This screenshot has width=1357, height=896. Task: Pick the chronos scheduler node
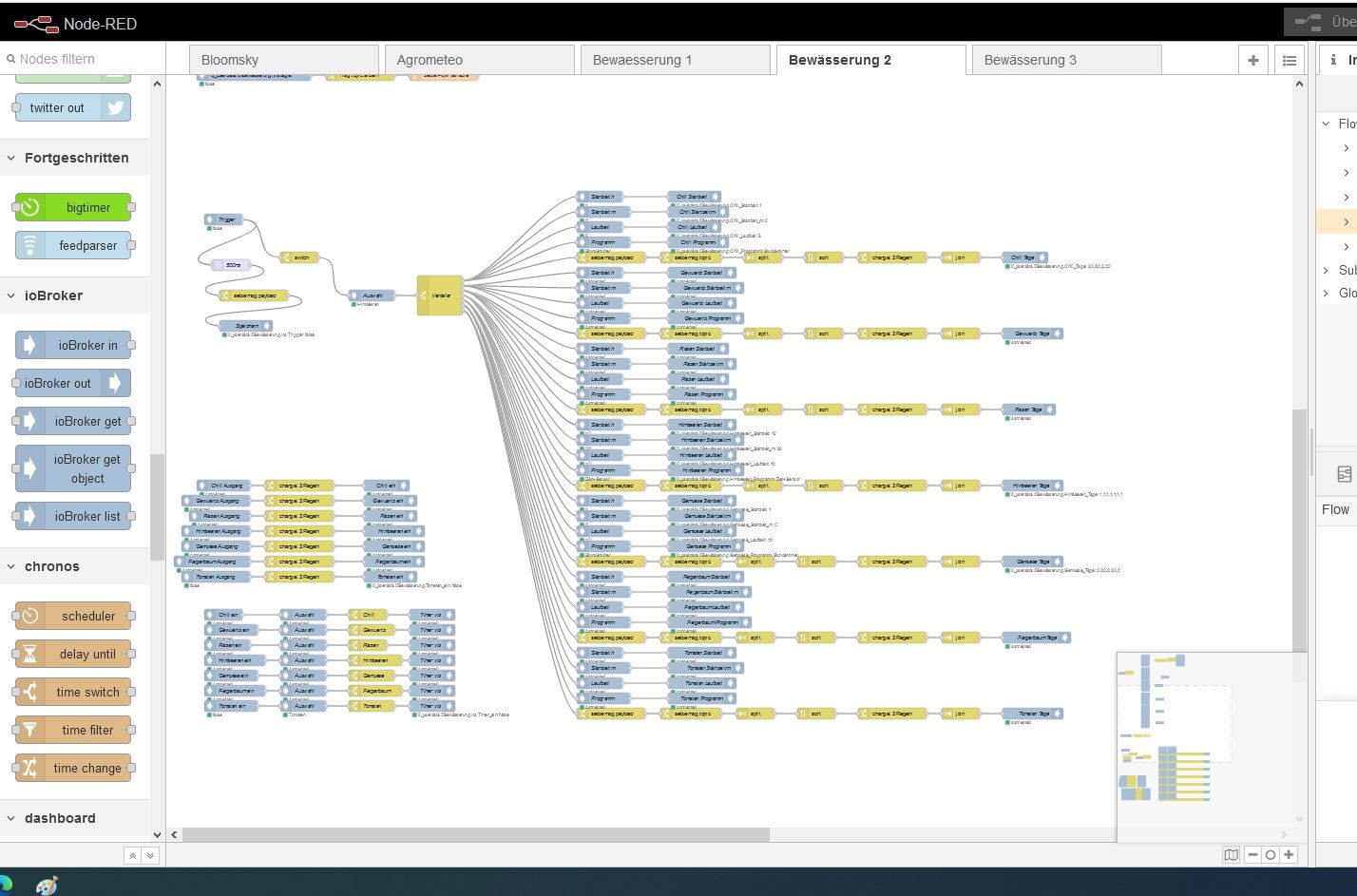click(x=73, y=616)
